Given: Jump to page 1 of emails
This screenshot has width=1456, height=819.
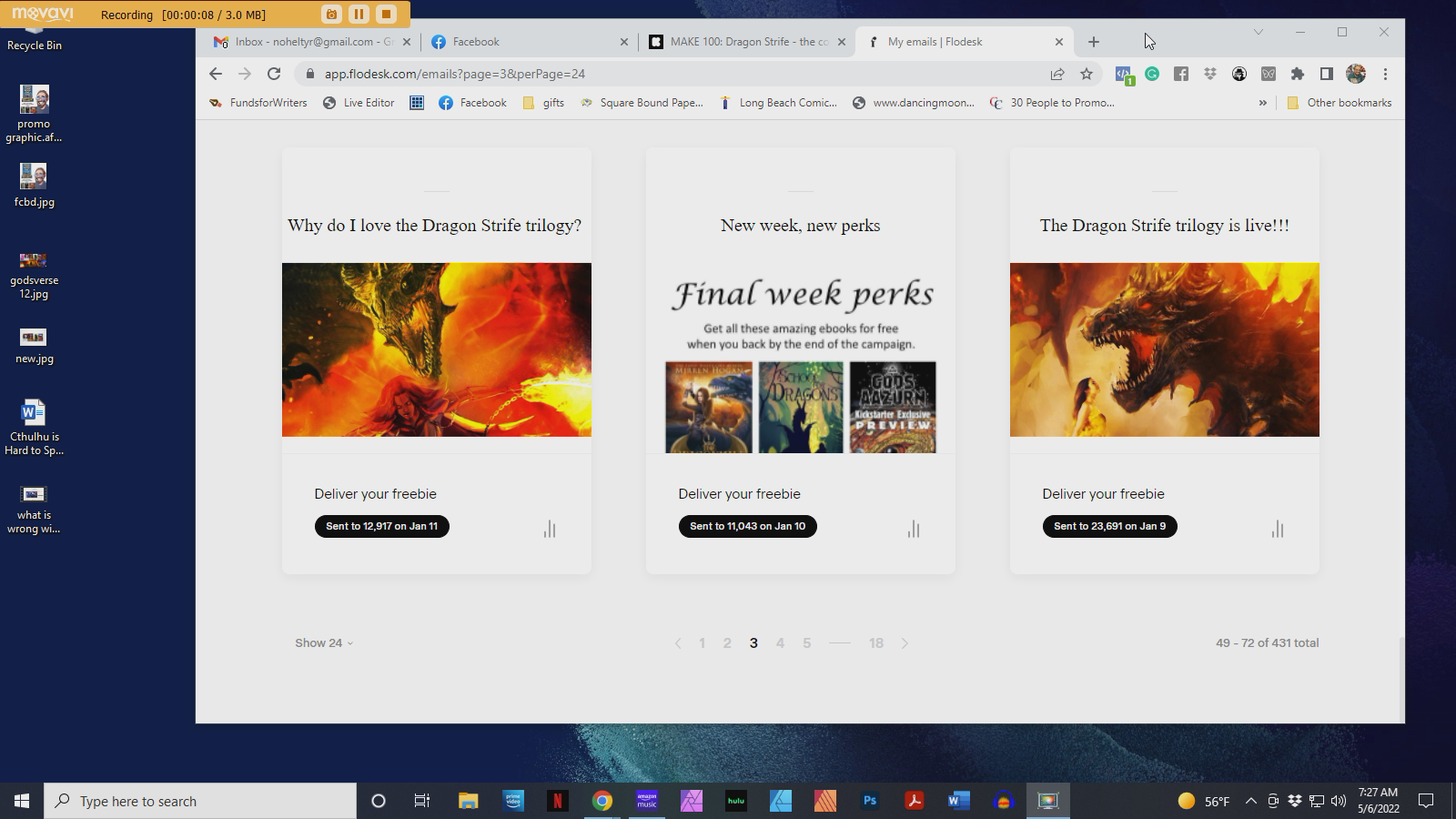Looking at the screenshot, I should pyautogui.click(x=702, y=643).
